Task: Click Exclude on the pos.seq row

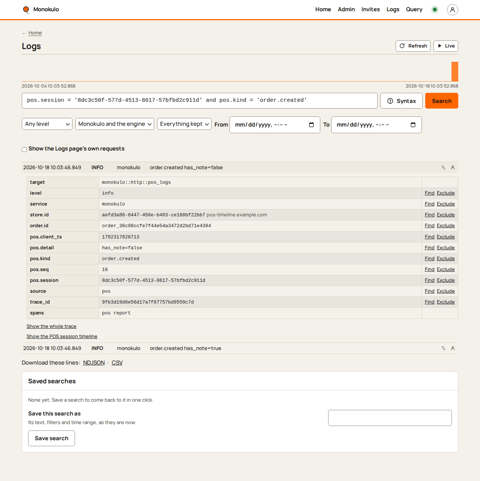Action: [x=446, y=269]
